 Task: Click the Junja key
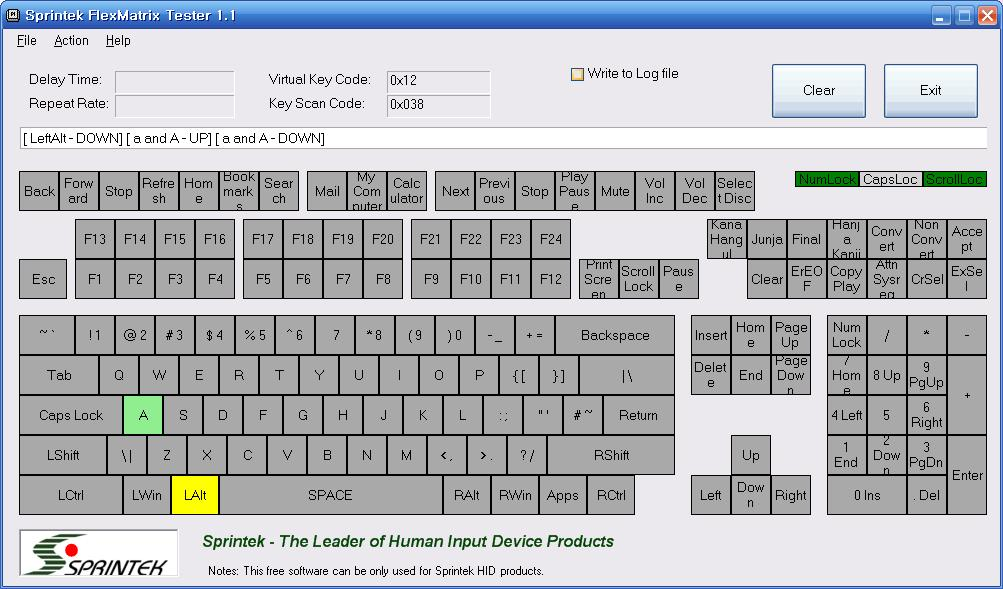pos(767,239)
